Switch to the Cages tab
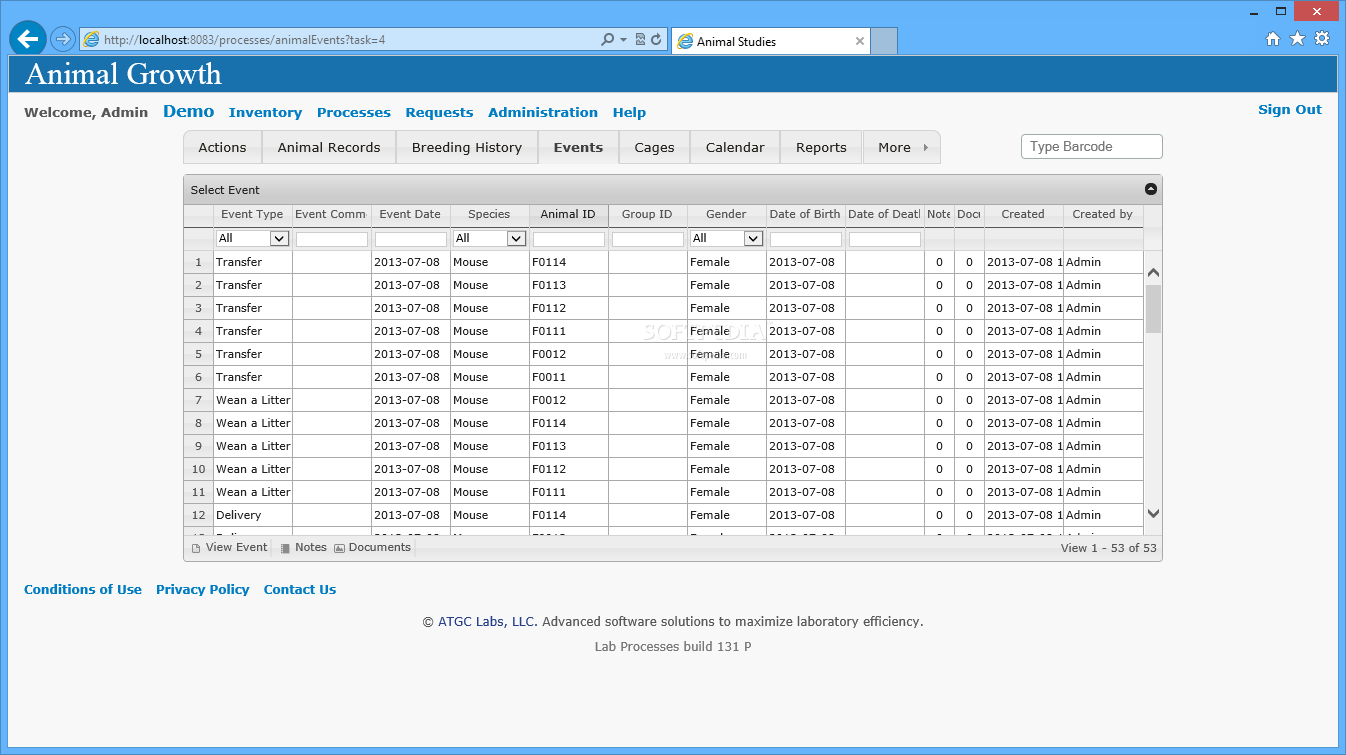Image resolution: width=1346 pixels, height=755 pixels. (x=654, y=147)
